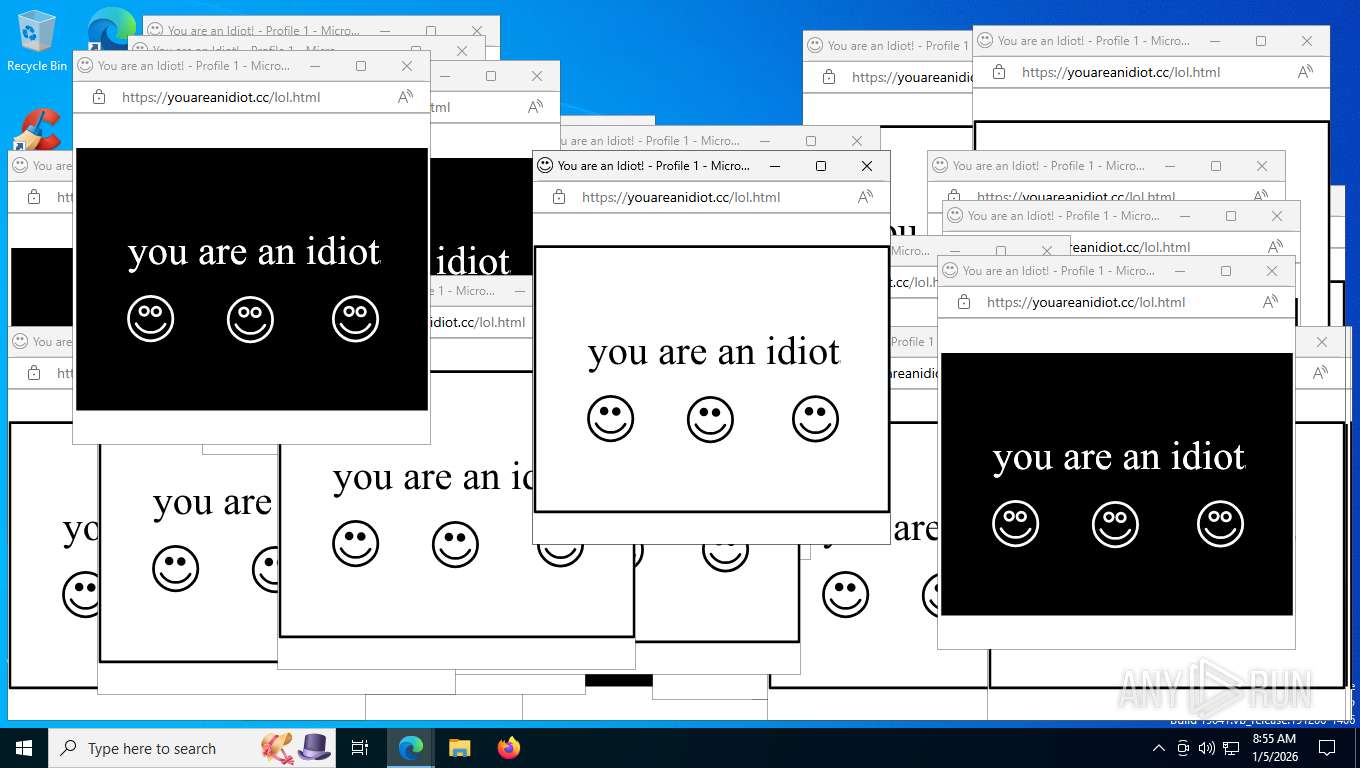Open the Windows Start menu
1360x768 pixels.
point(24,748)
